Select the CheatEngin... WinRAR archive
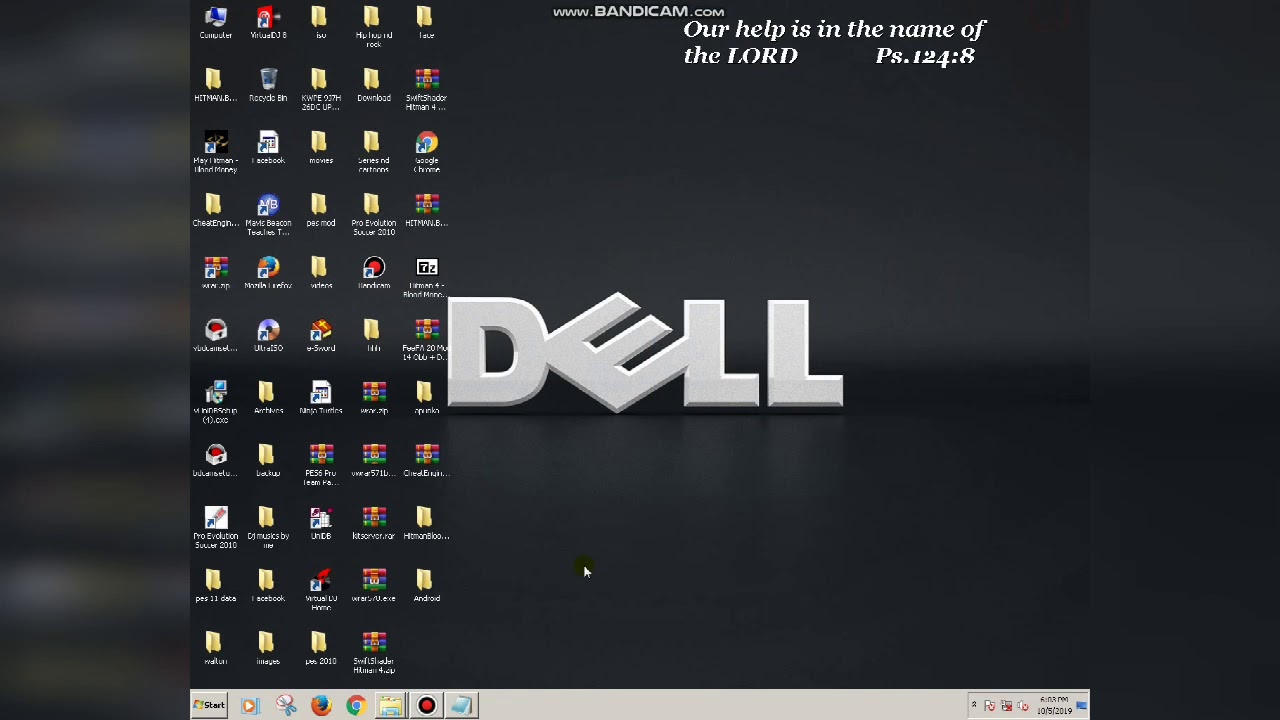This screenshot has width=1280, height=720. 427,461
